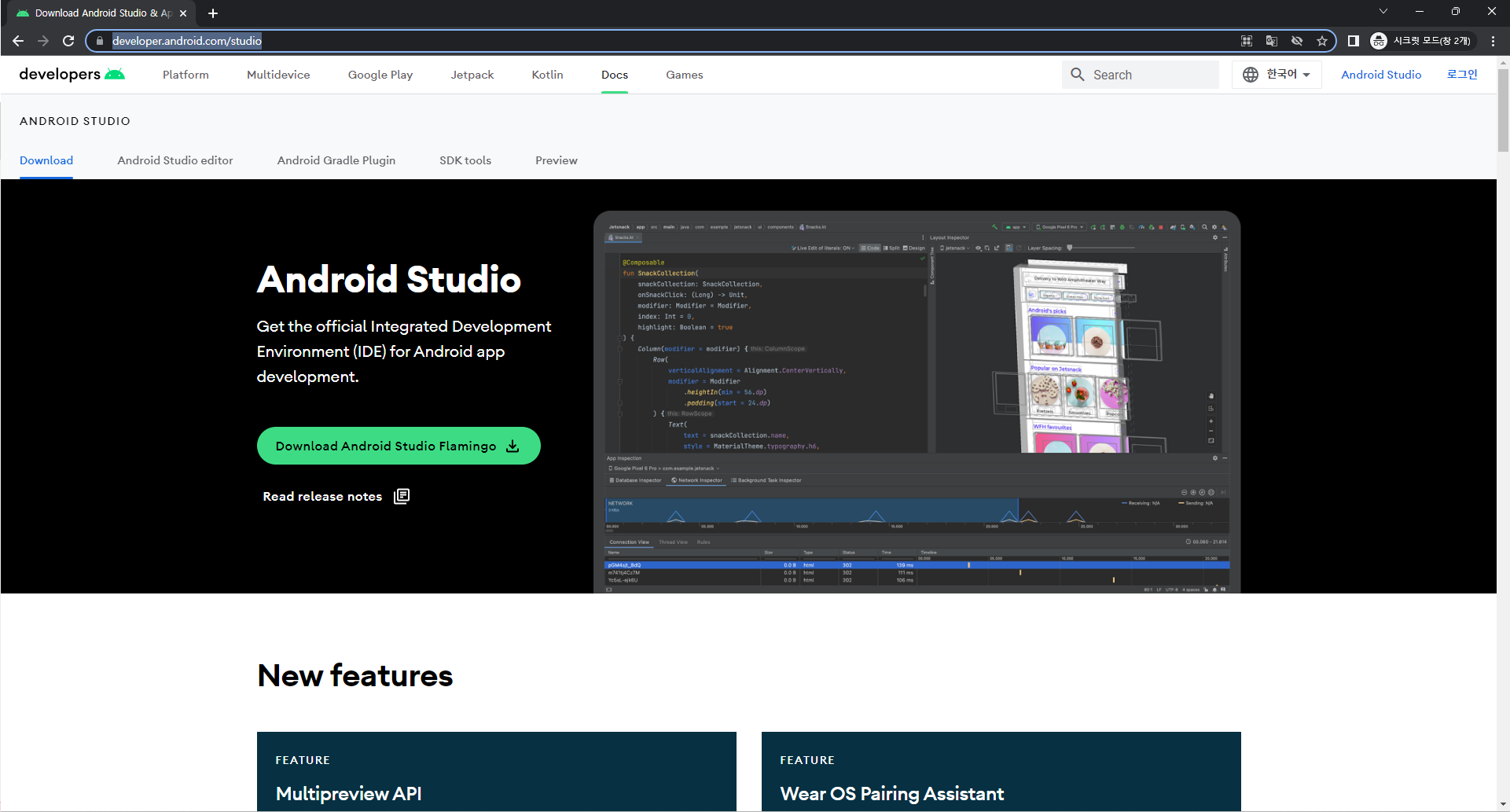This screenshot has height=812, width=1510.
Task: Select the Android Gradle Plugin tab
Action: (336, 160)
